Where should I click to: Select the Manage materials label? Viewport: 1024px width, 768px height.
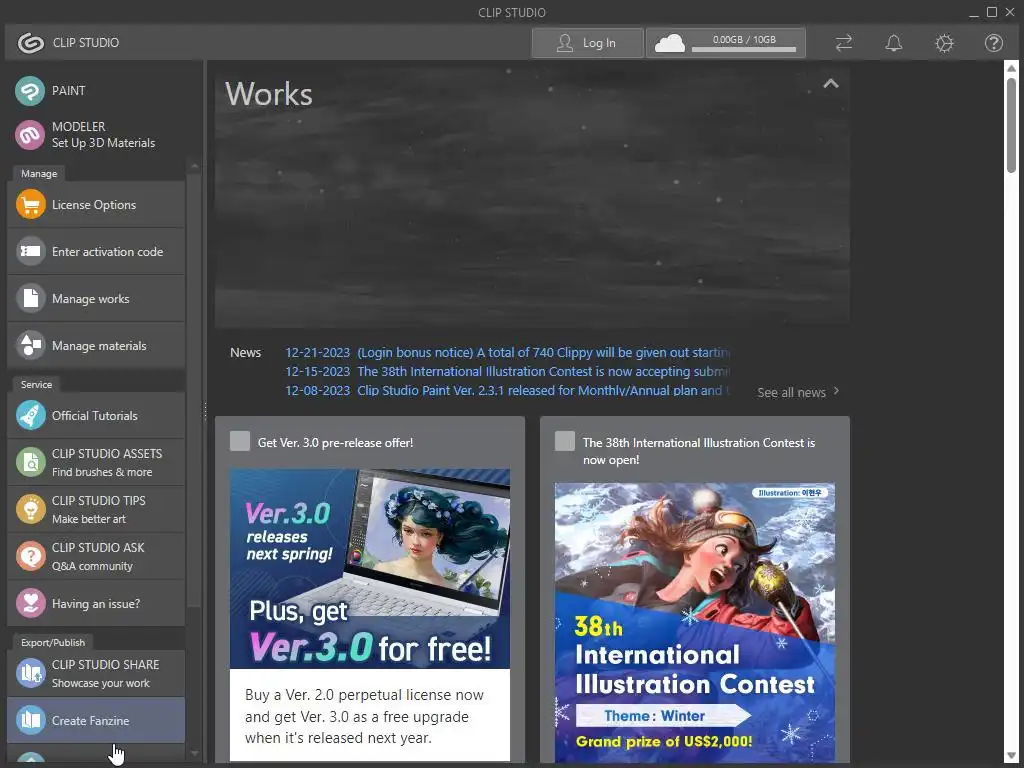[99, 346]
